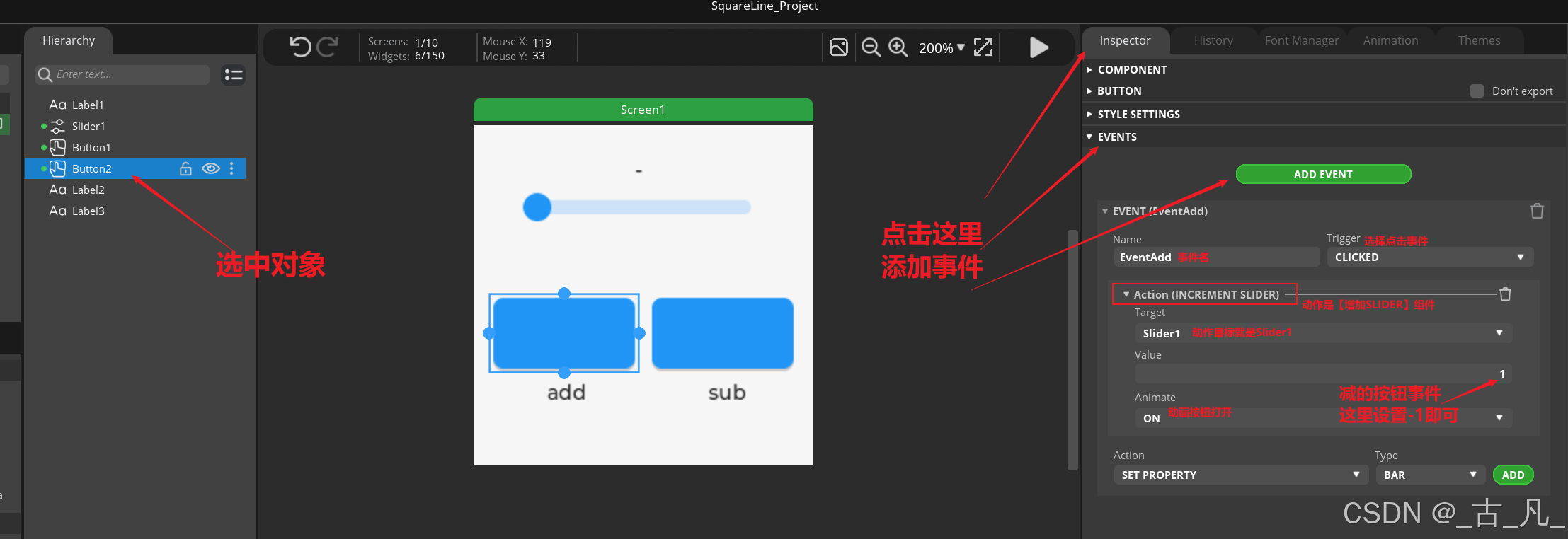This screenshot has height=539, width=1568.
Task: Click the green ADD action button
Action: pyautogui.click(x=1513, y=475)
